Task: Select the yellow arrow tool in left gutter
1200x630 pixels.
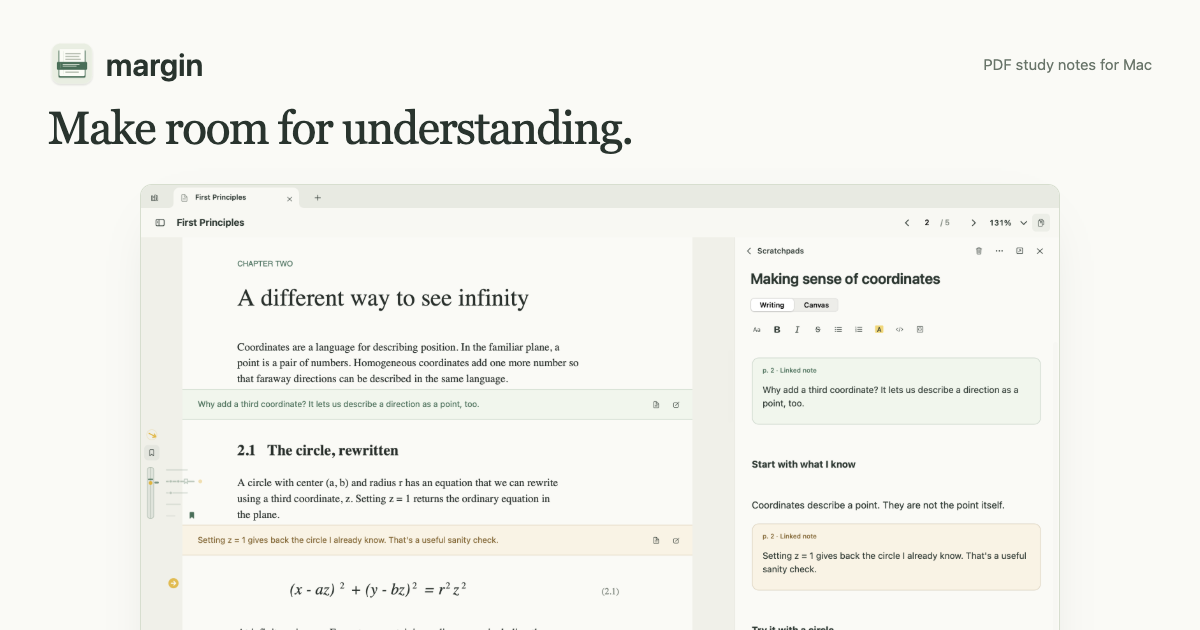Action: point(152,435)
